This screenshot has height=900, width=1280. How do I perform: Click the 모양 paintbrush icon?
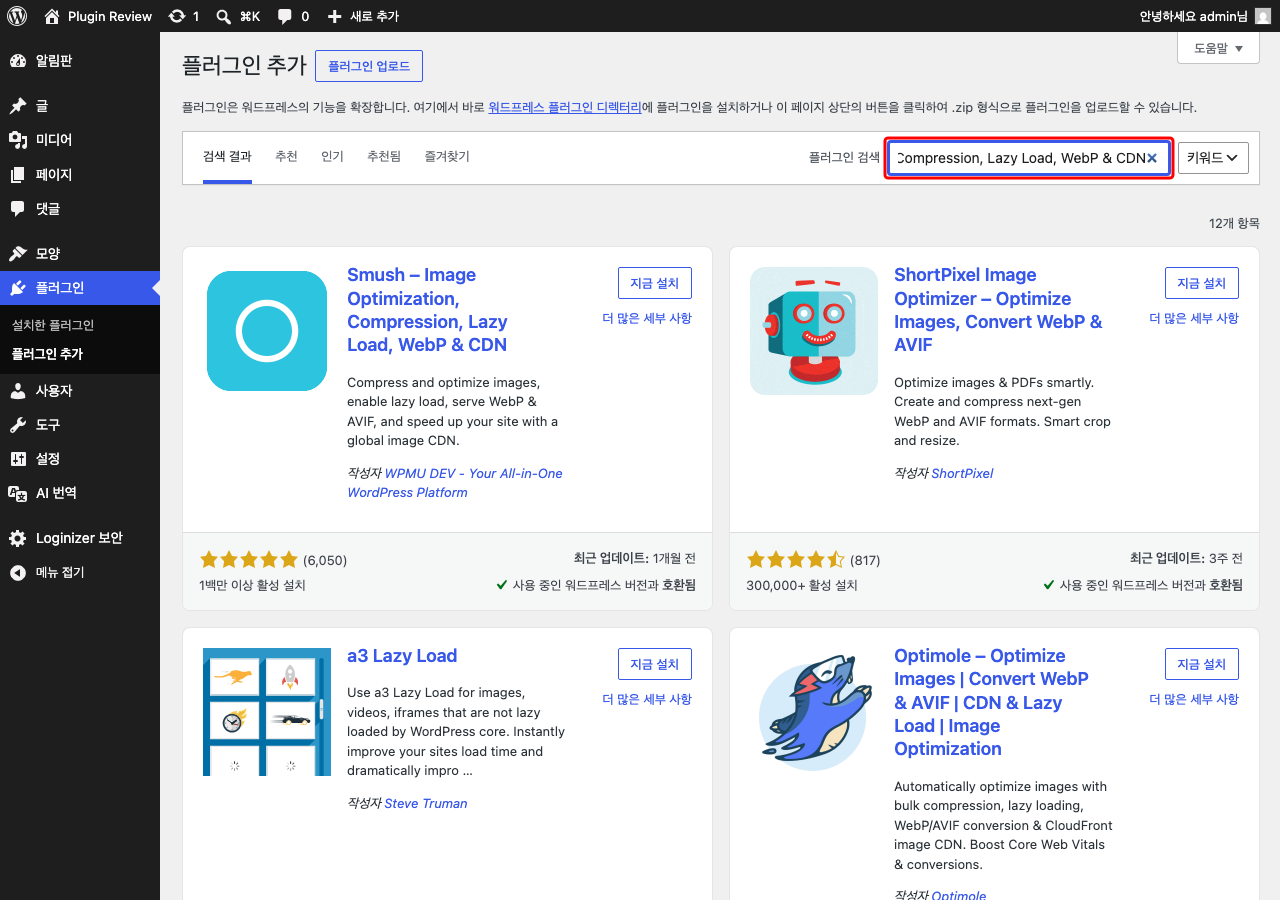coord(18,254)
